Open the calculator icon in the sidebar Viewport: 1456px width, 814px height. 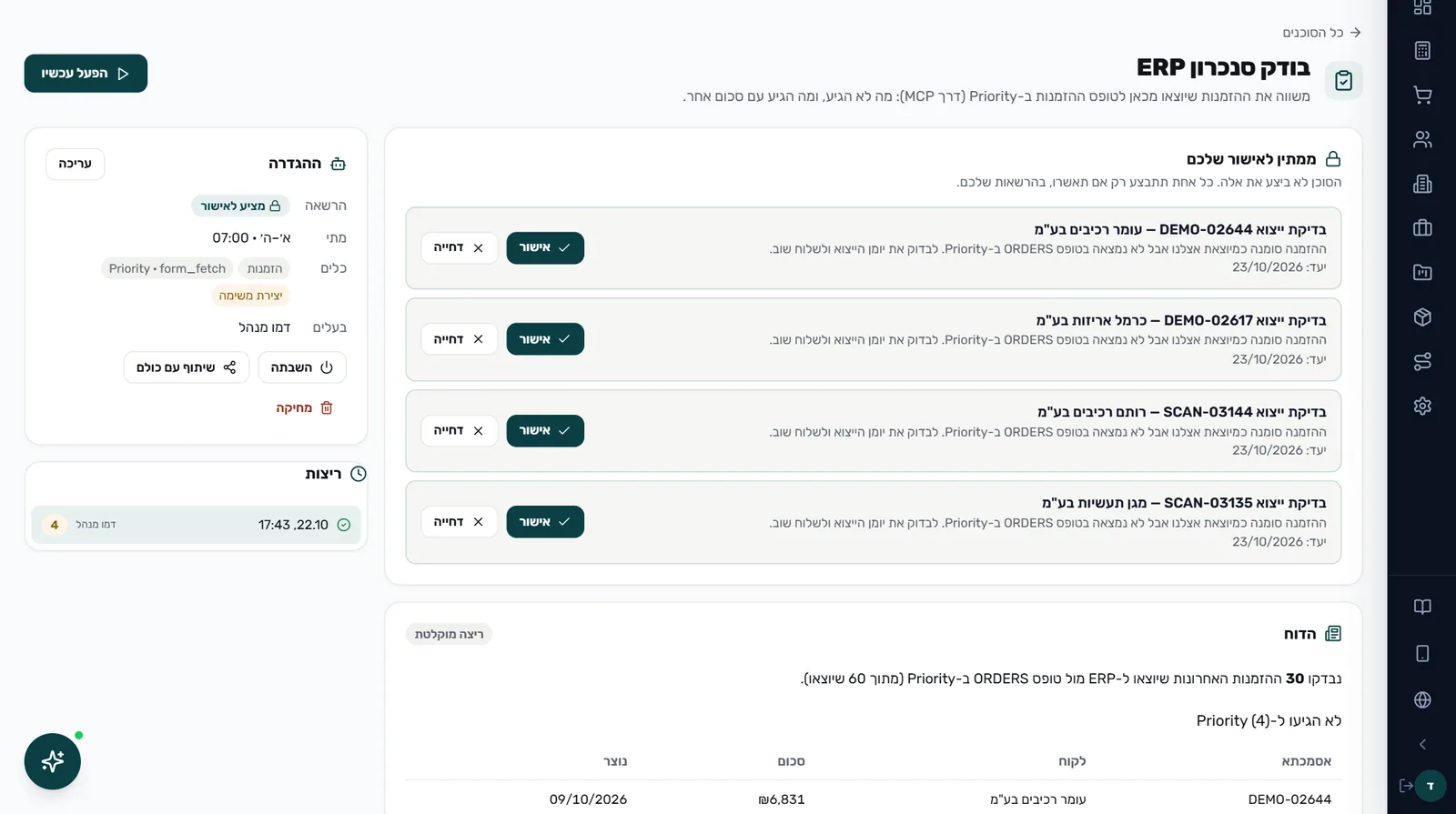click(x=1422, y=50)
